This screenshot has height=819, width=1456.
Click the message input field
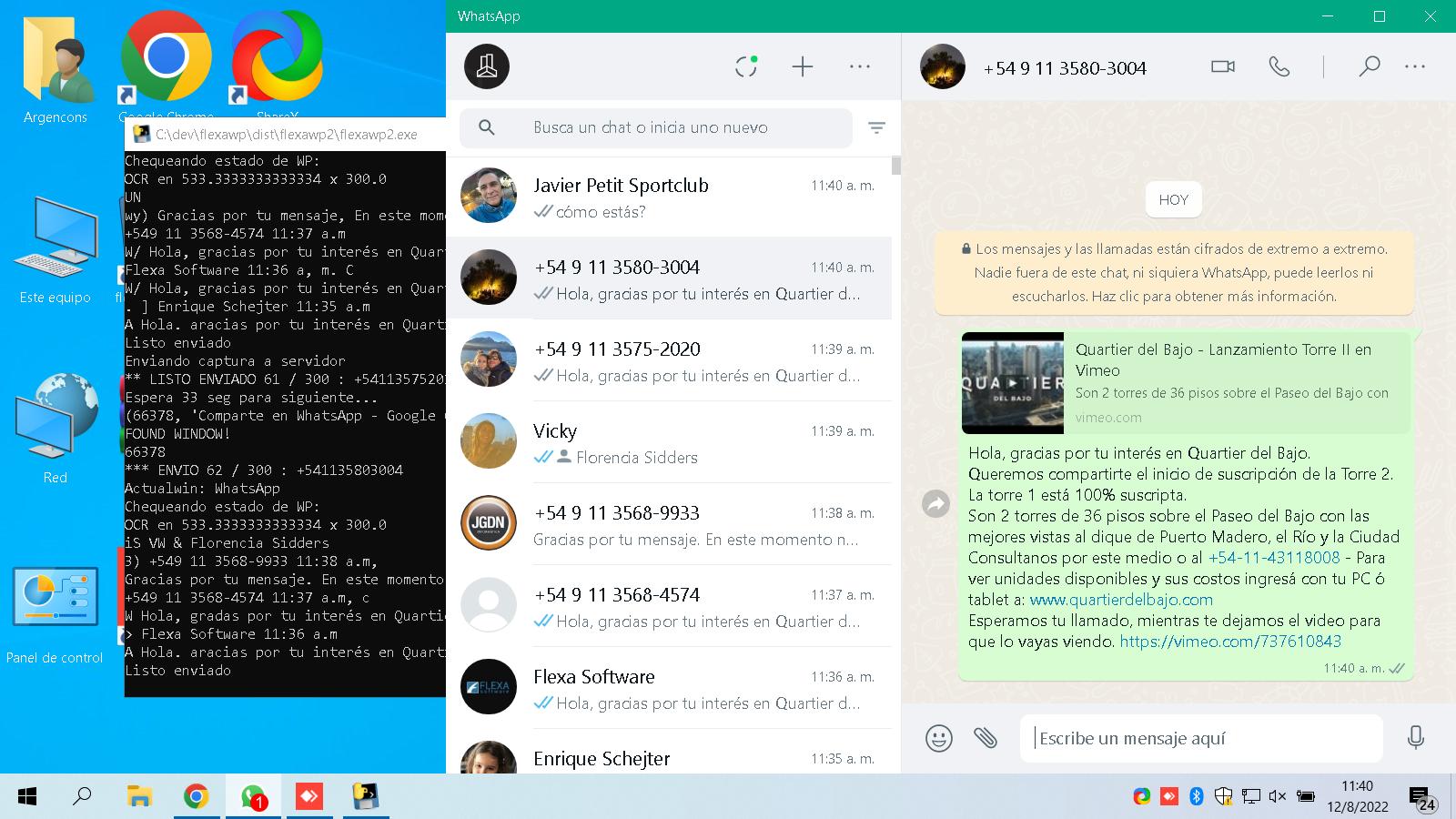coord(1201,738)
